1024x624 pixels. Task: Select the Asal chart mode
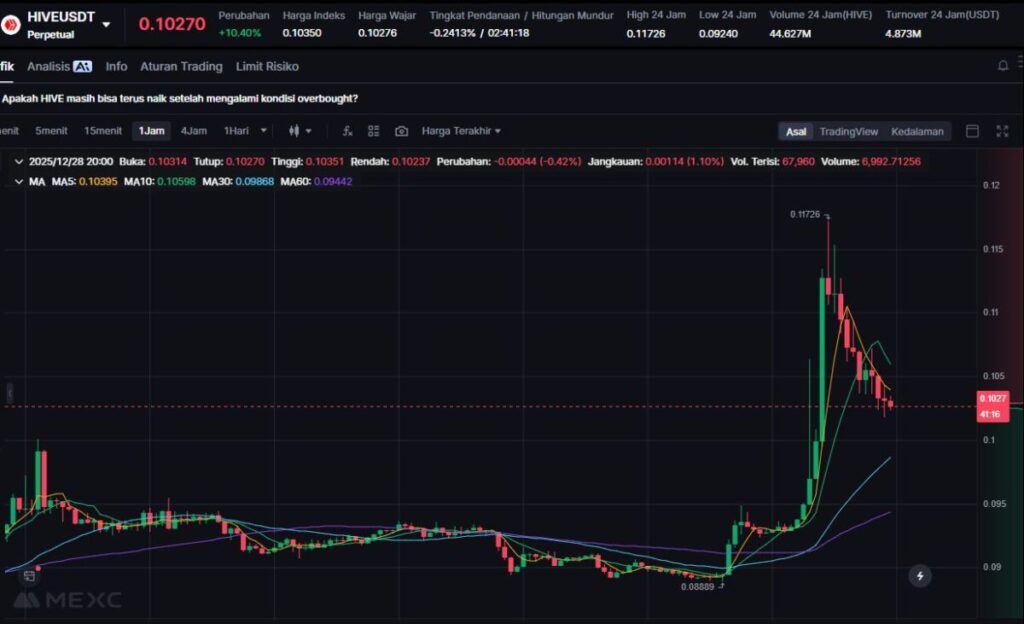(x=796, y=131)
